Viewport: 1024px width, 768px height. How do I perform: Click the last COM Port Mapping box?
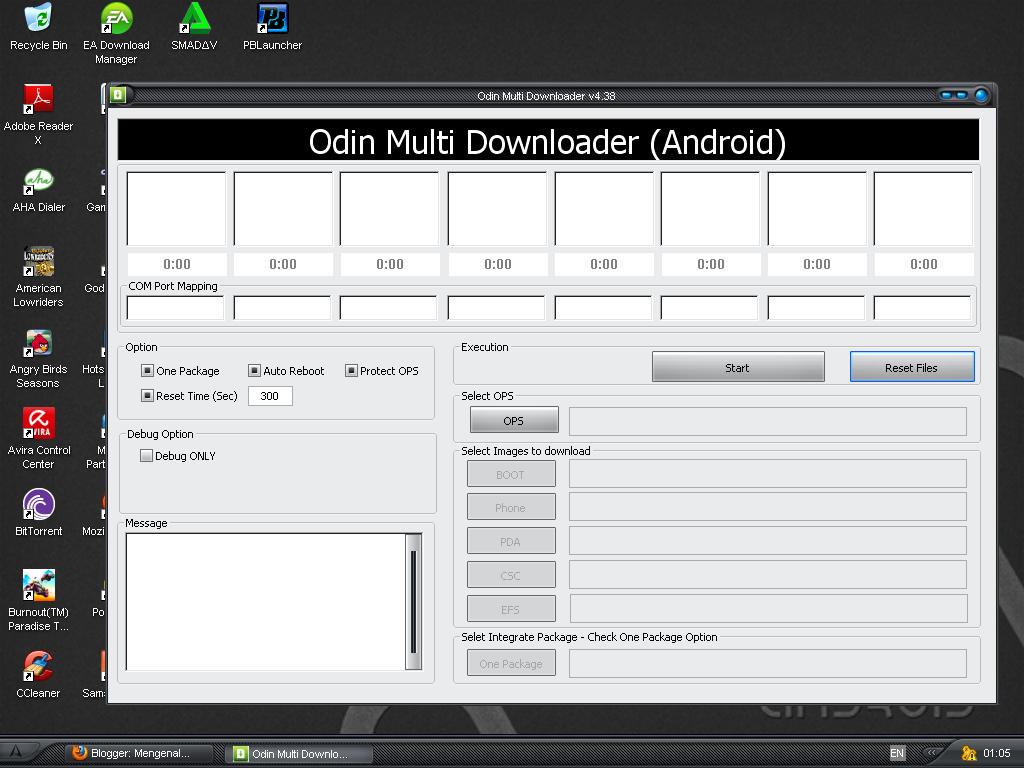point(922,308)
